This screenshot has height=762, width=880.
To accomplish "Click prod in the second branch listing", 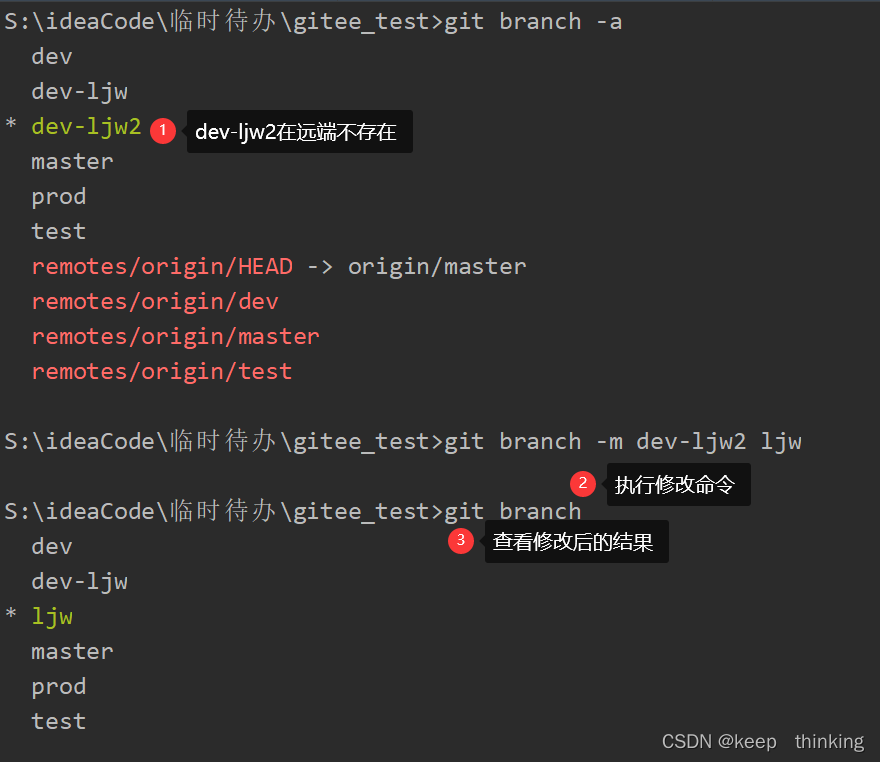I will [x=59, y=687].
